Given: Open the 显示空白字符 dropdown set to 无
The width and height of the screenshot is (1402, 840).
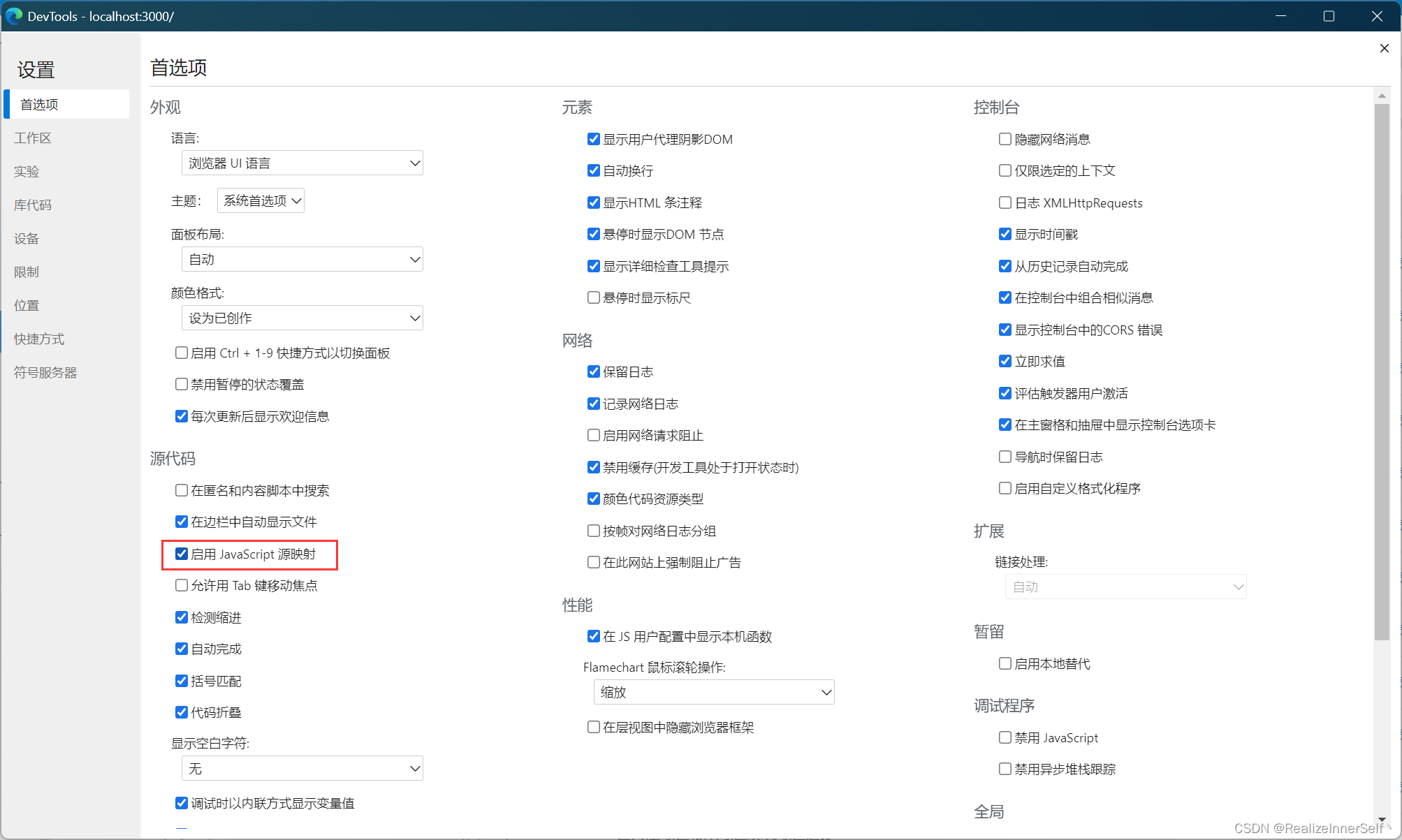Looking at the screenshot, I should 302,768.
